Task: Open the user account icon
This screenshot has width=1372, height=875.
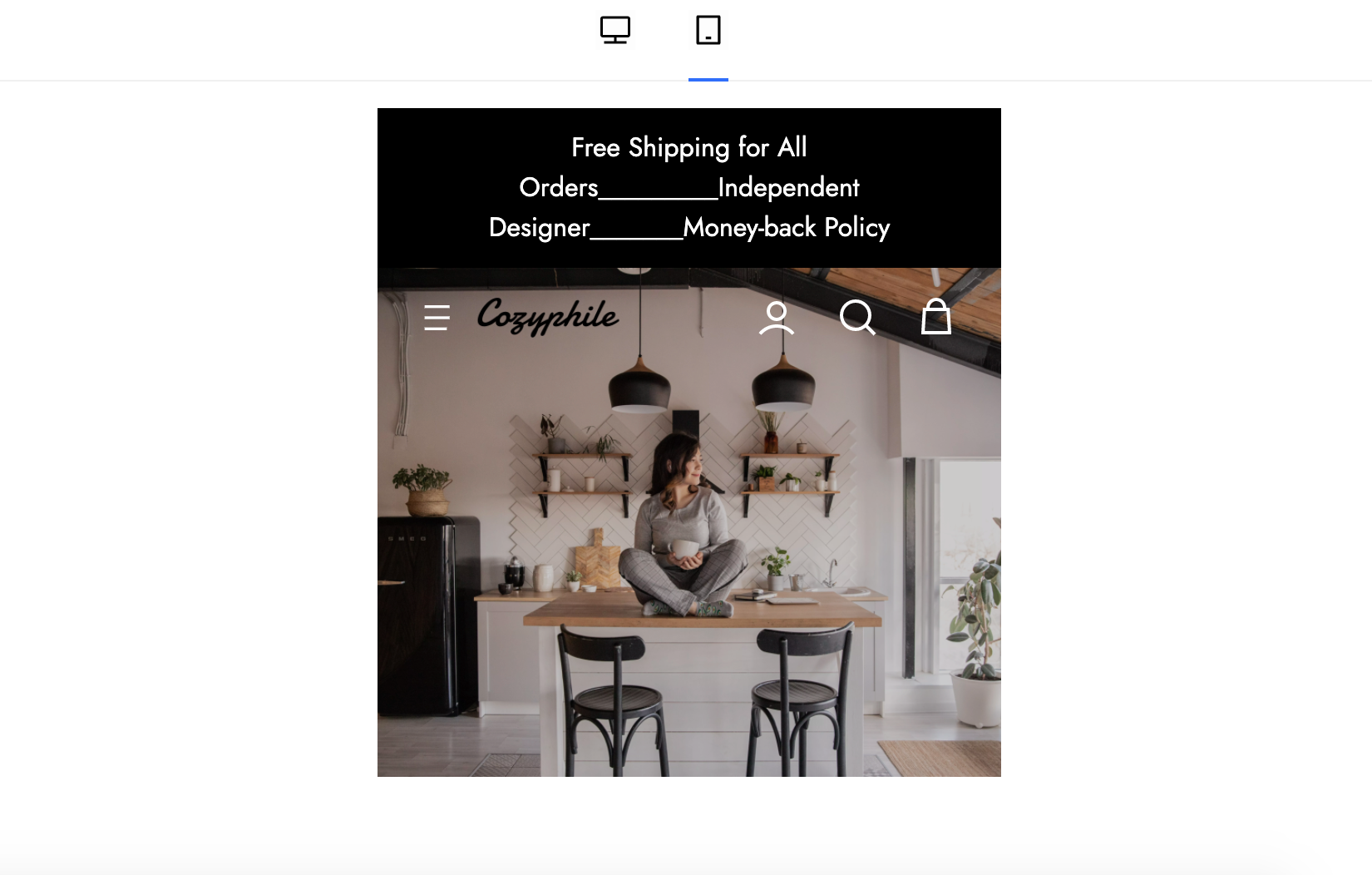Action: point(777,318)
